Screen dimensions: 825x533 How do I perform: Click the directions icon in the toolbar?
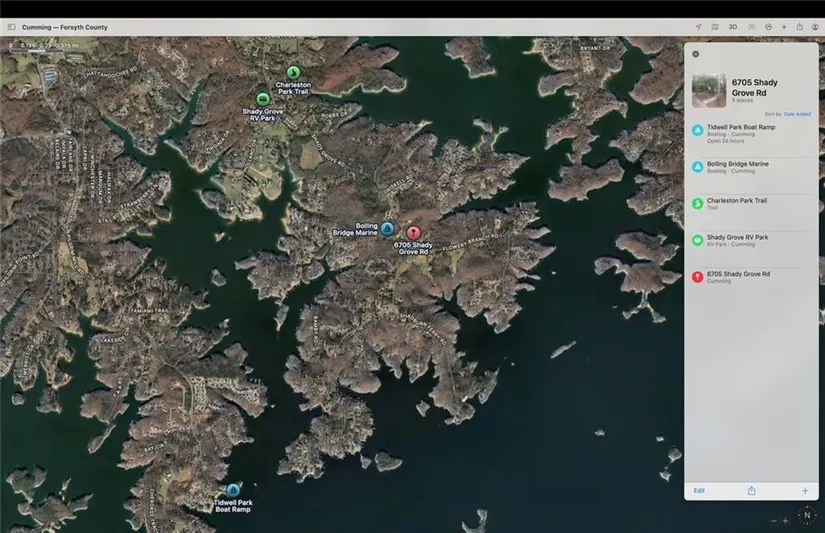[768, 27]
